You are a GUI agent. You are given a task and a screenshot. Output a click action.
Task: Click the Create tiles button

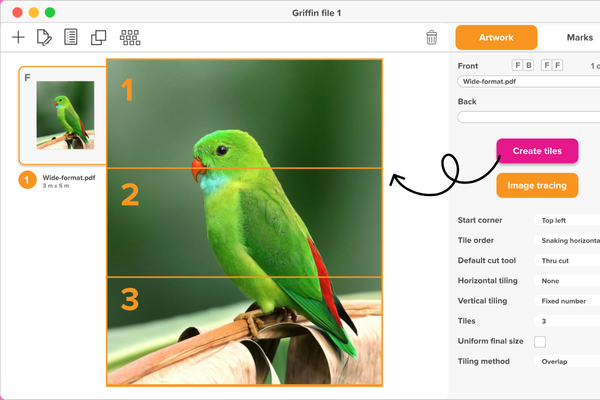click(537, 151)
